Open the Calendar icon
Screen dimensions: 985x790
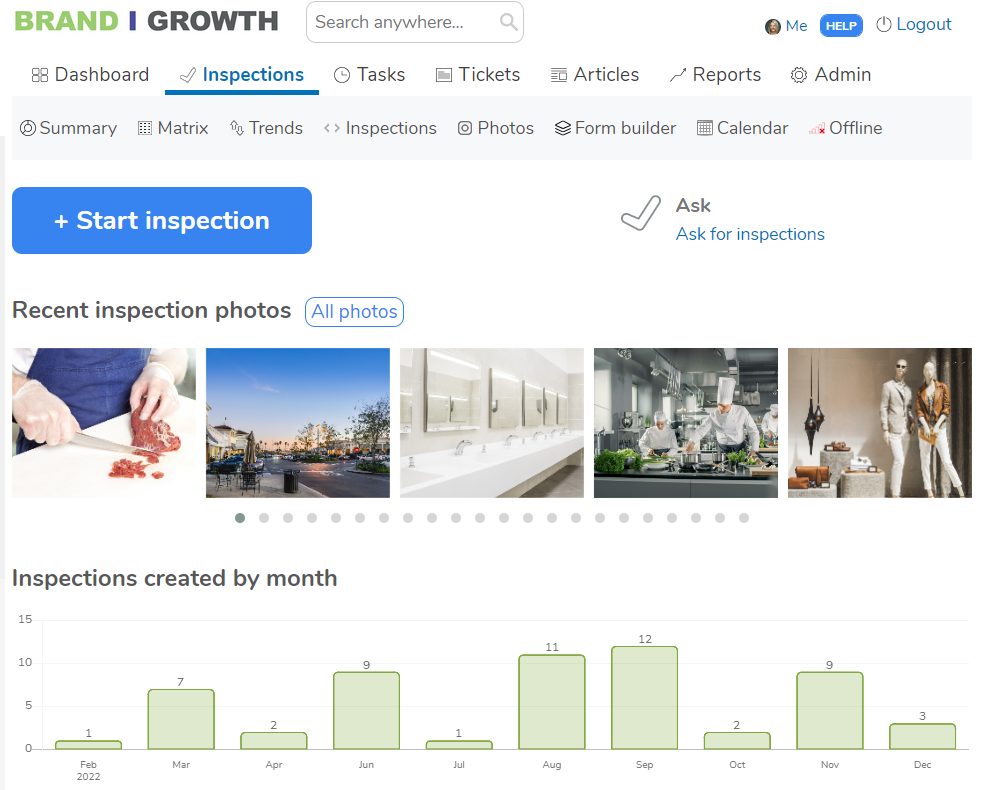(x=707, y=128)
